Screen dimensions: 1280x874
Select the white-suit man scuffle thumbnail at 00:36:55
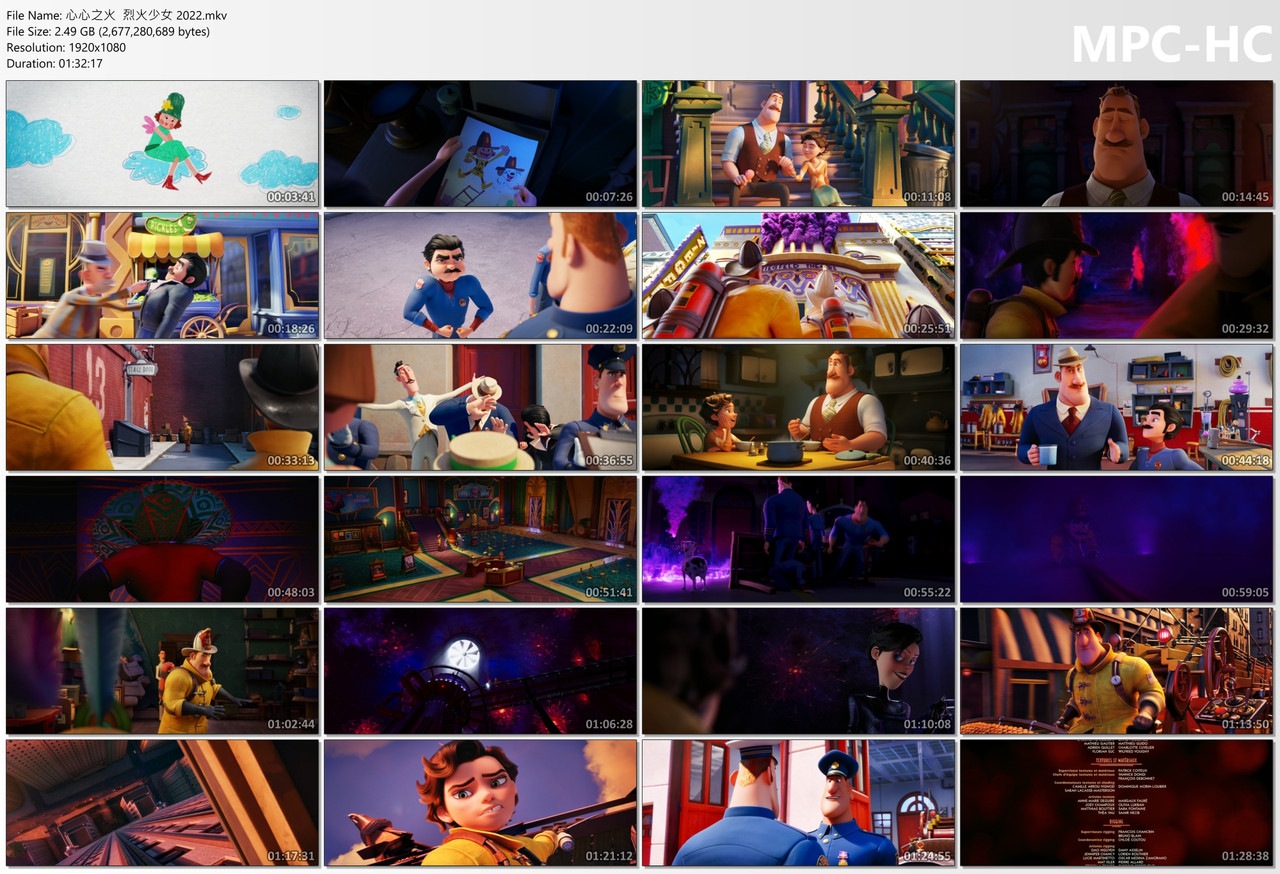[x=480, y=407]
